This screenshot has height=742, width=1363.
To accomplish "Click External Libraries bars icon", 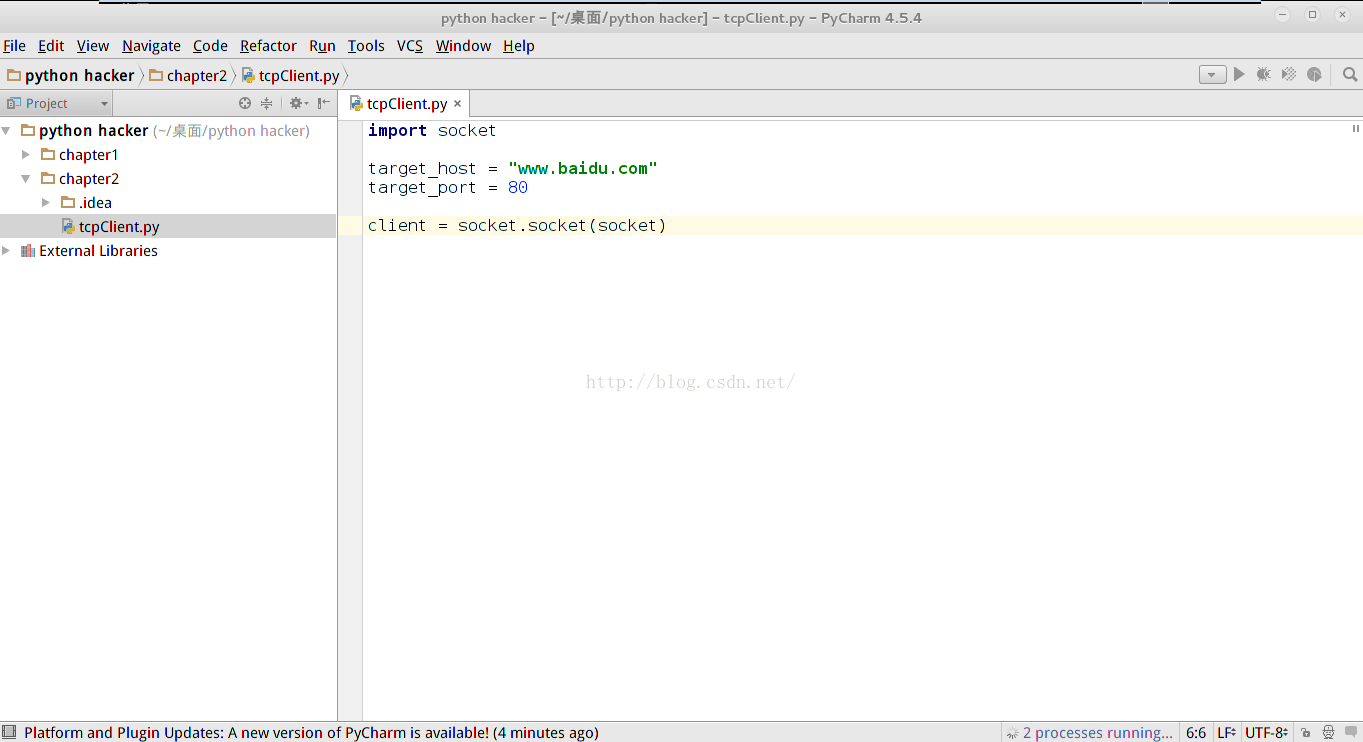I will click(x=28, y=251).
